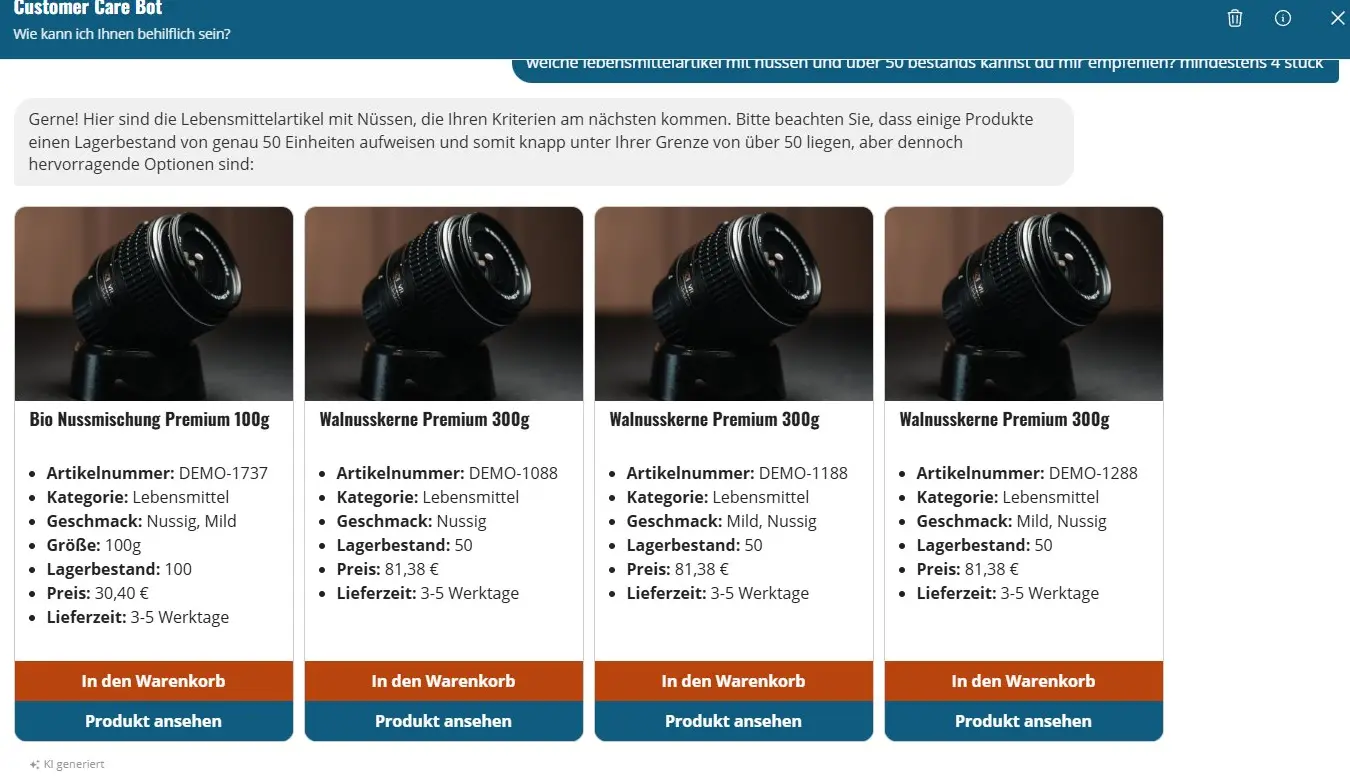The width and height of the screenshot is (1350, 780).
Task: View product Bio Nussmischung via Produkt ansehen
Action: click(154, 721)
